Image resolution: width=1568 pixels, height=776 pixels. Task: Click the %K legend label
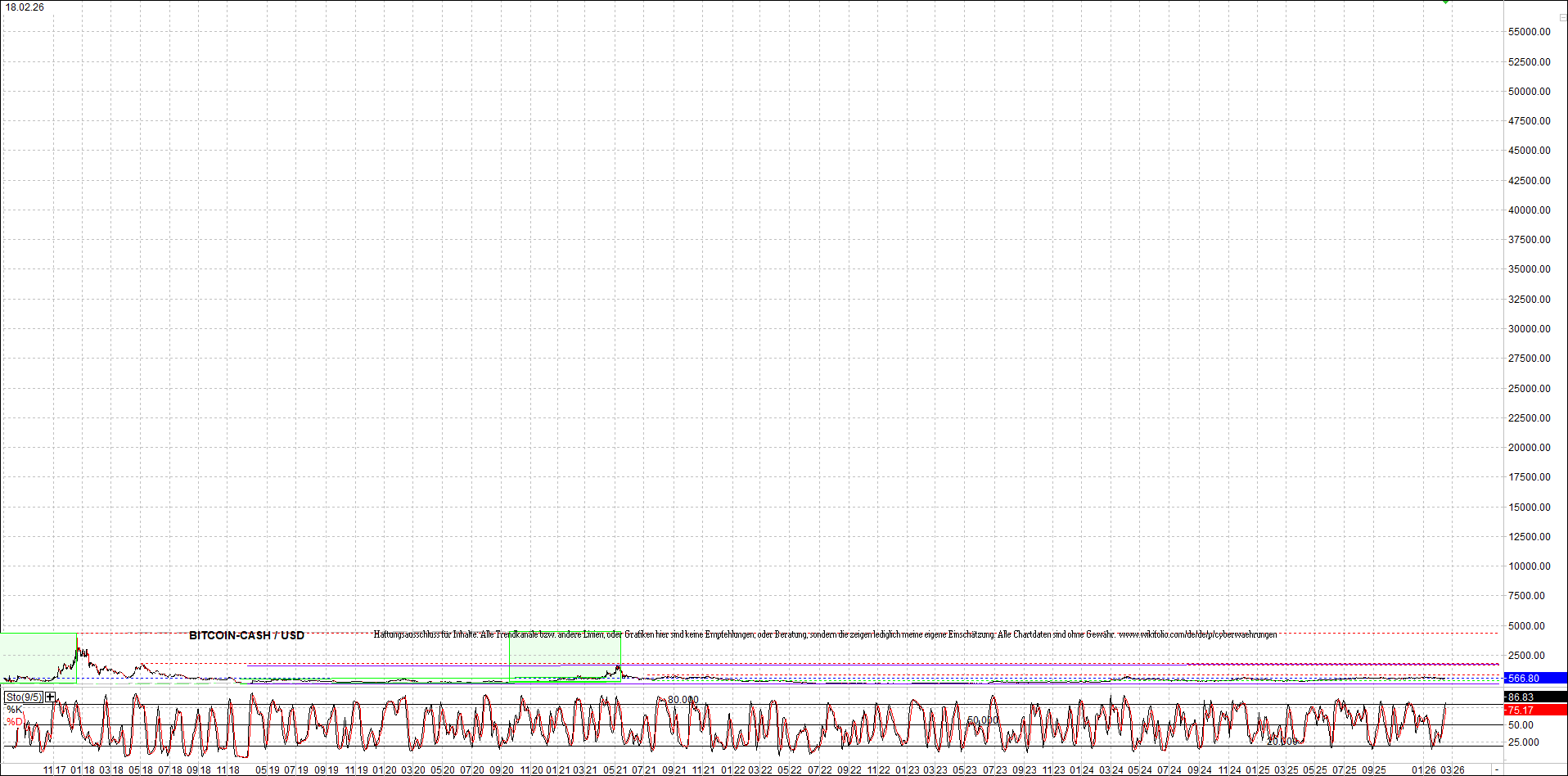14,710
